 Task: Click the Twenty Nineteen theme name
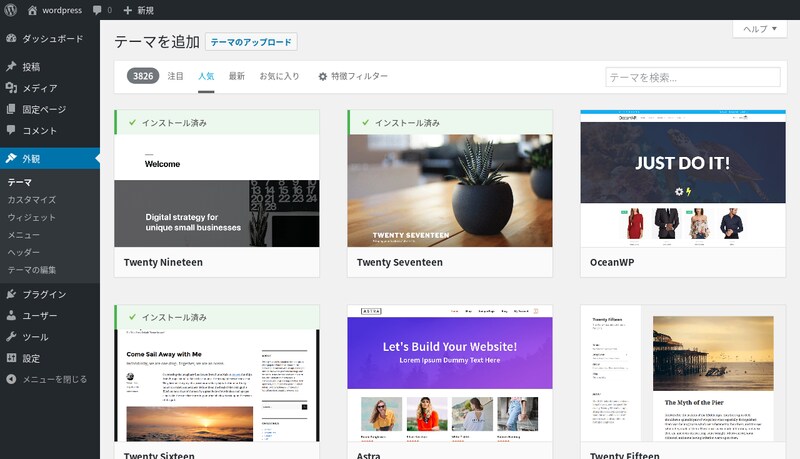tap(163, 262)
